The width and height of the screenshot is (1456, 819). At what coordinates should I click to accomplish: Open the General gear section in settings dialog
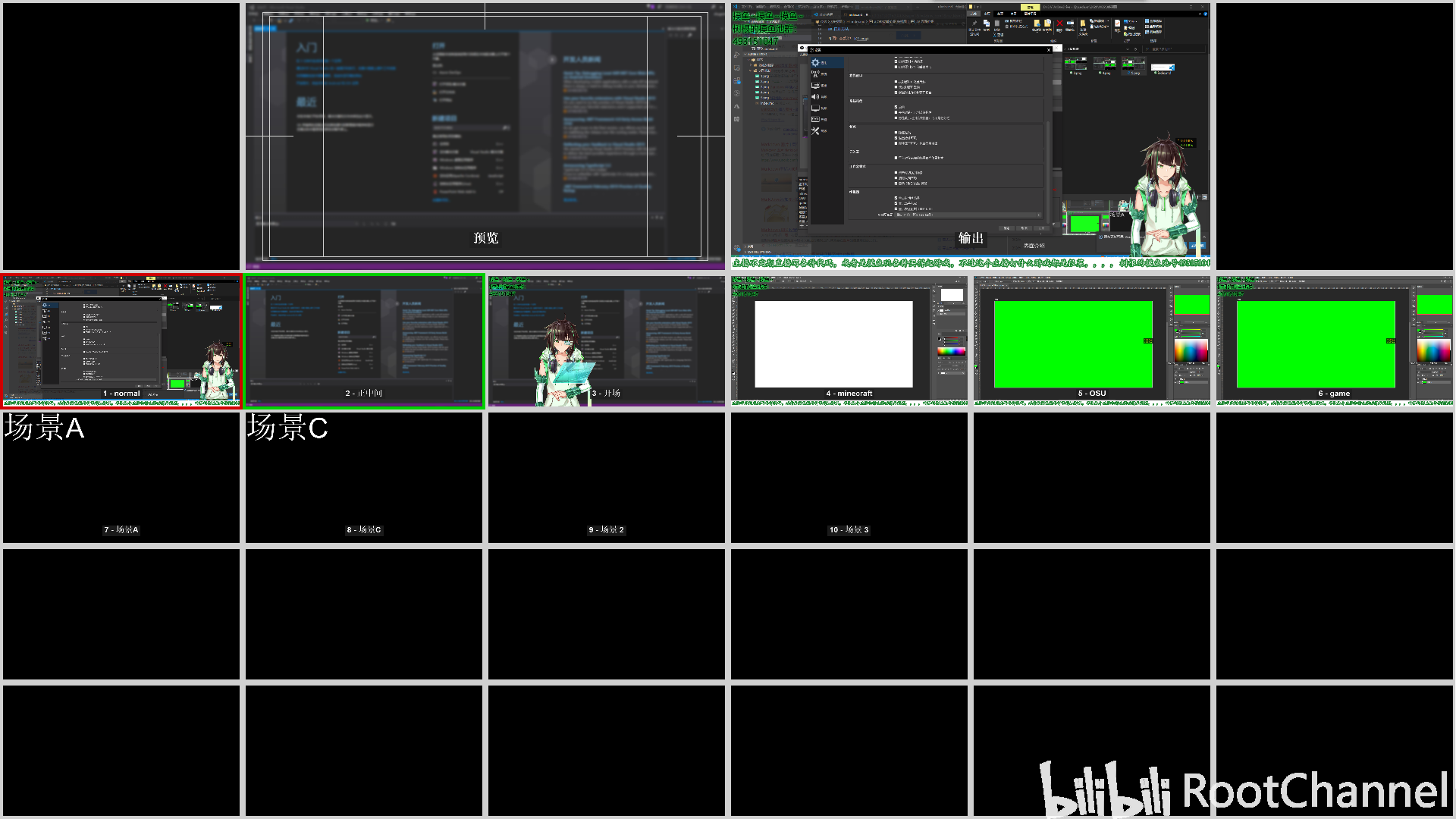814,62
